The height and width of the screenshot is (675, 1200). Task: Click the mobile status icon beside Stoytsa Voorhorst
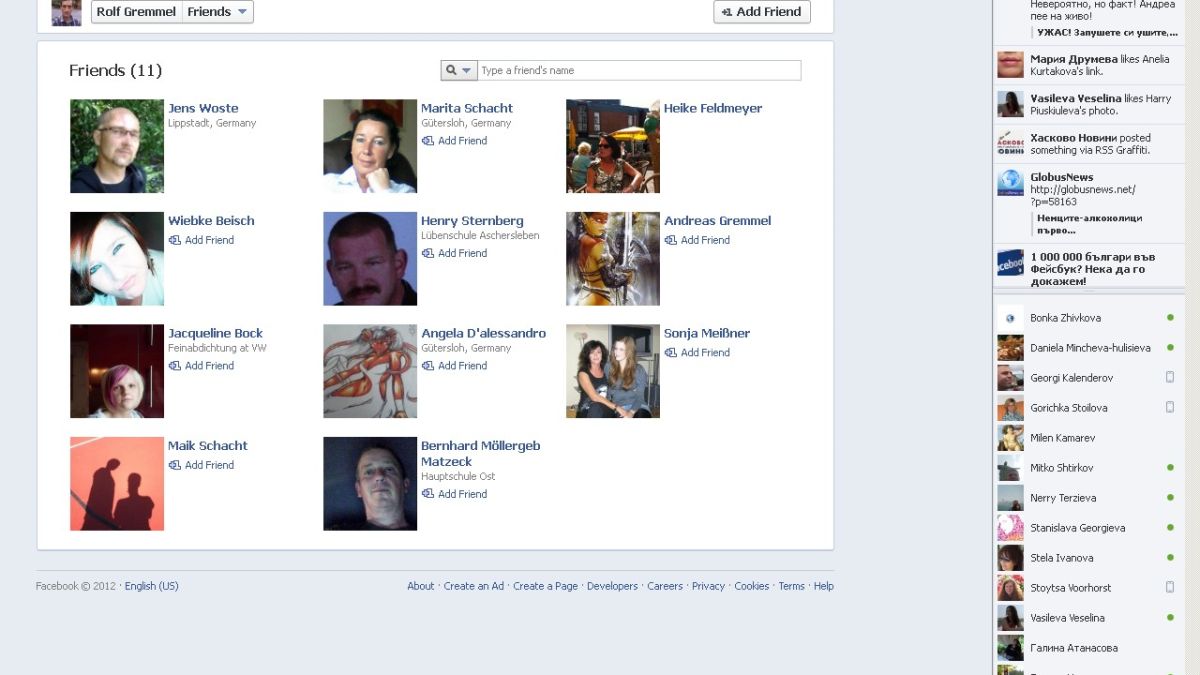(x=1170, y=588)
